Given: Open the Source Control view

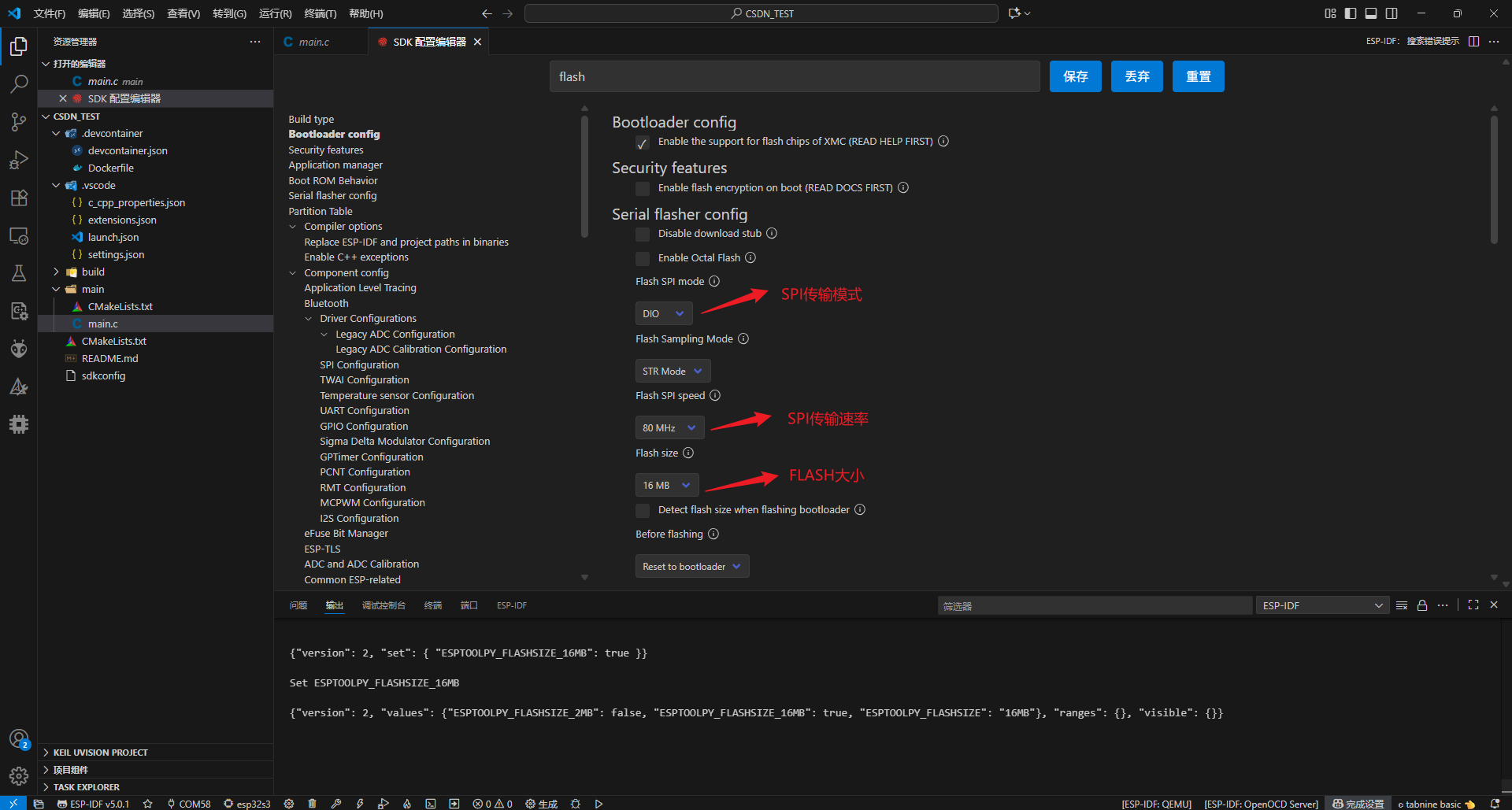Looking at the screenshot, I should 19,121.
